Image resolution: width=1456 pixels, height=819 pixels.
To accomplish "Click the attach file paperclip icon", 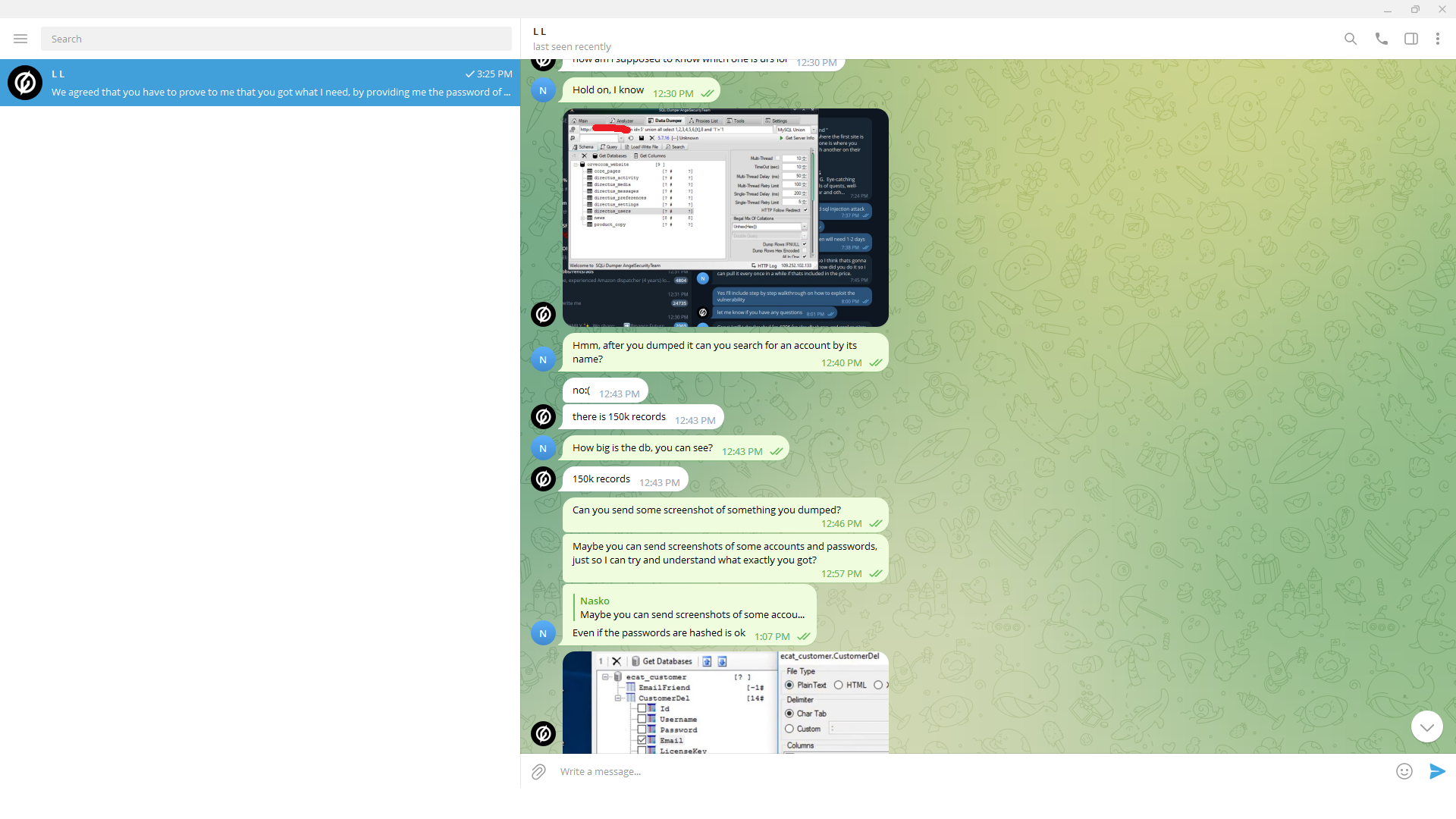I will point(538,771).
